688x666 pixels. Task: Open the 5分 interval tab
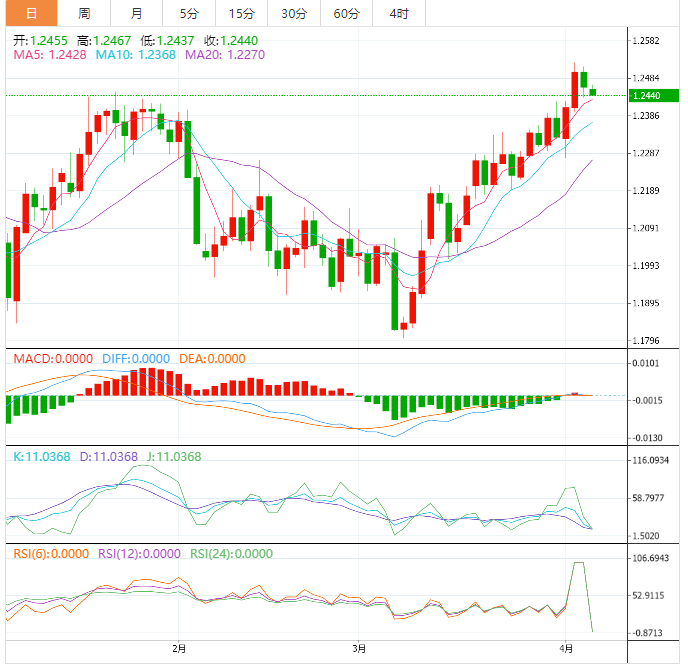tap(189, 13)
